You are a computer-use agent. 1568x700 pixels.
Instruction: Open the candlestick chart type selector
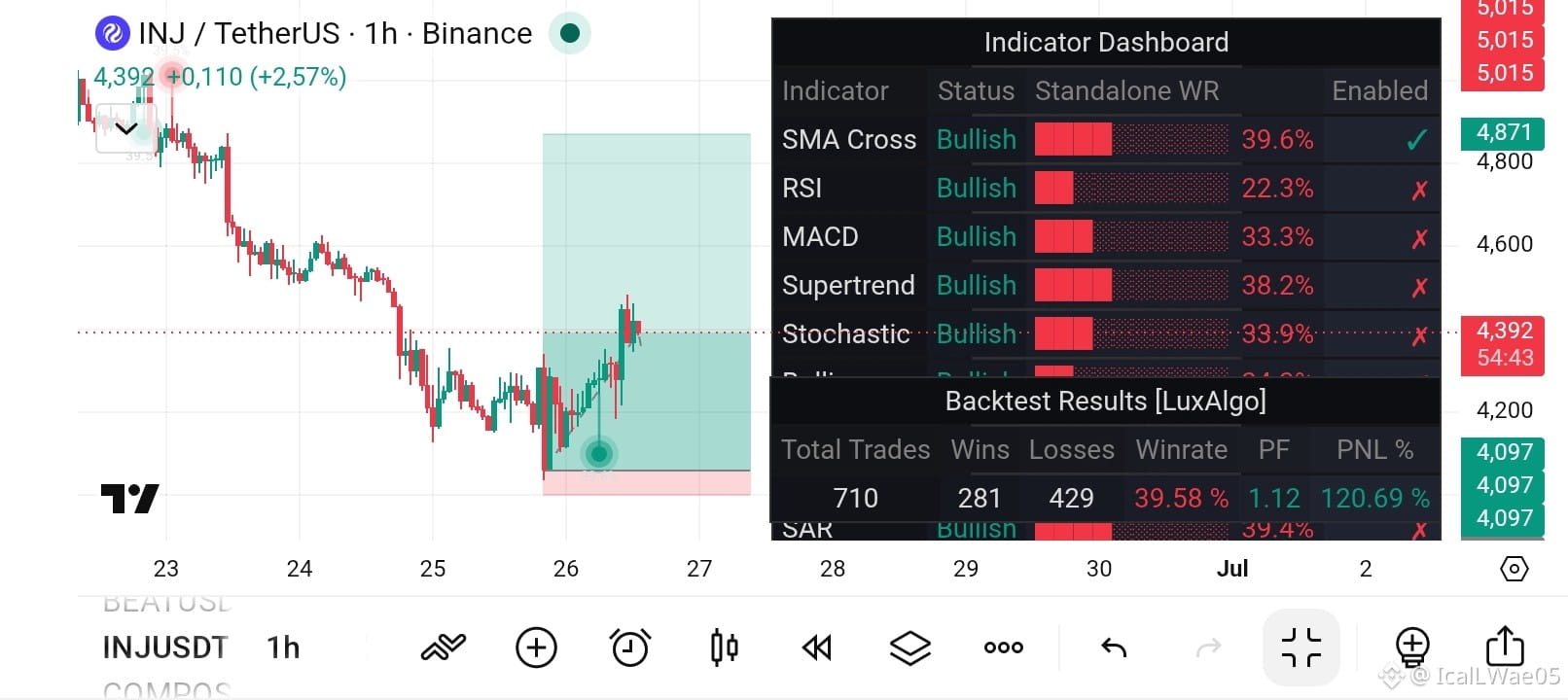pyautogui.click(x=725, y=647)
